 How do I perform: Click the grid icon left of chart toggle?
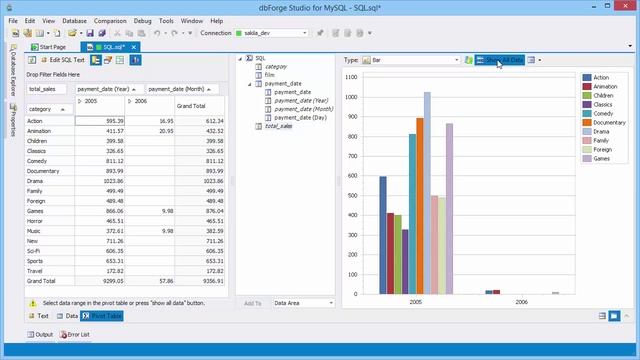[120, 60]
